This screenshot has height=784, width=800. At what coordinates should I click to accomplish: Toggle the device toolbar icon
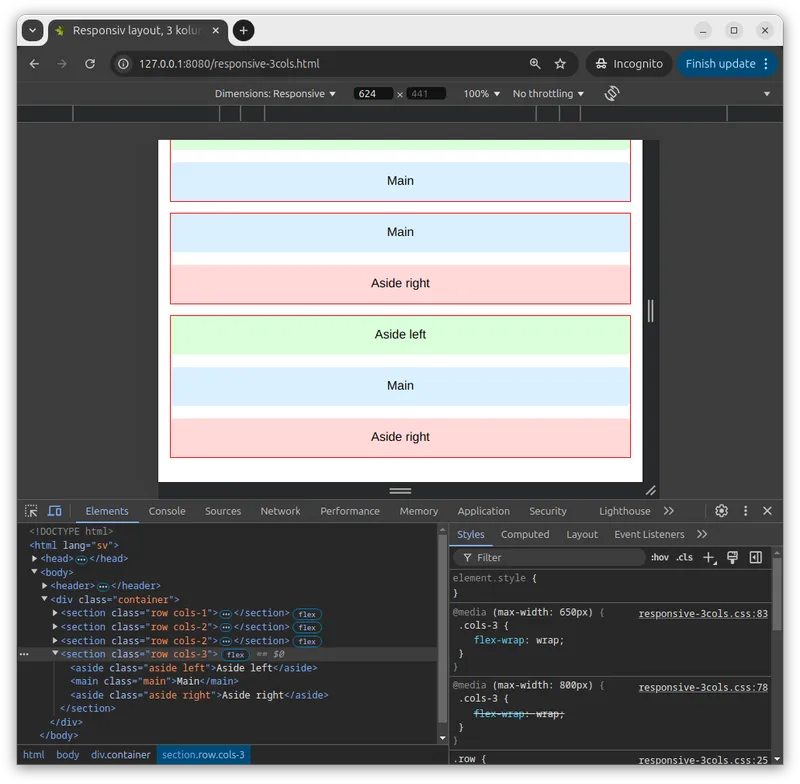55,511
